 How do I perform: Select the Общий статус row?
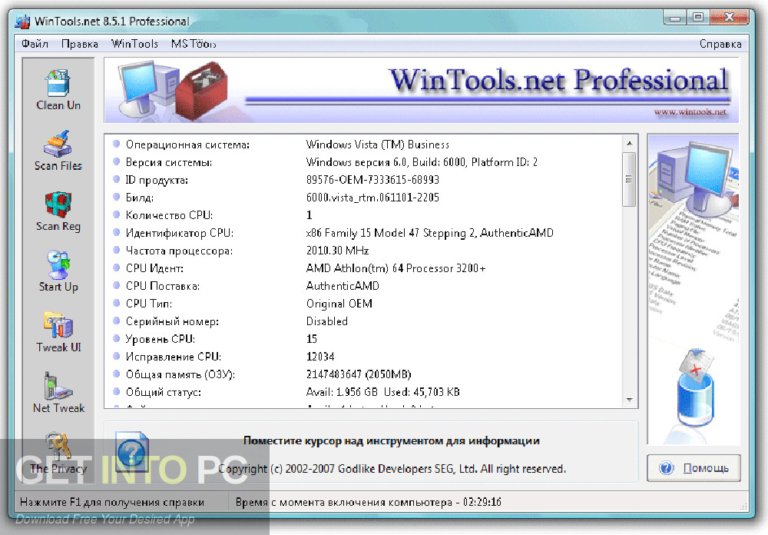(363, 392)
